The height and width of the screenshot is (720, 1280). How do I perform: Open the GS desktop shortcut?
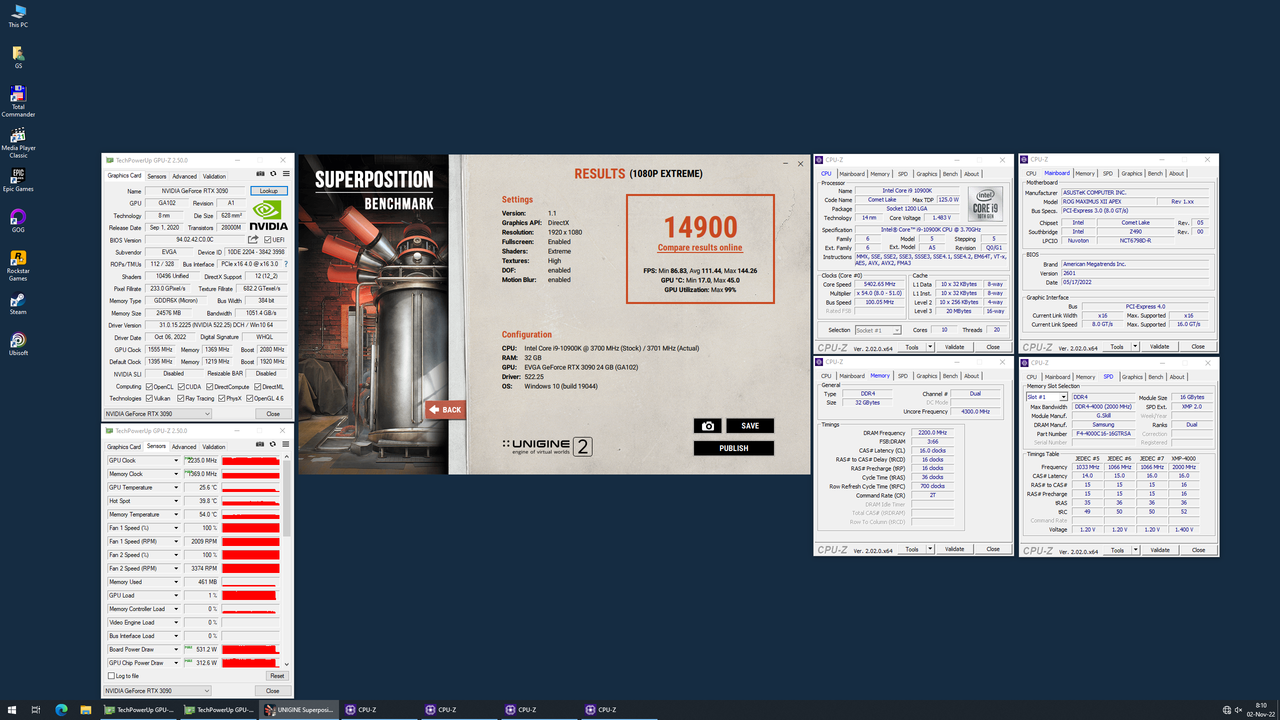click(x=18, y=57)
